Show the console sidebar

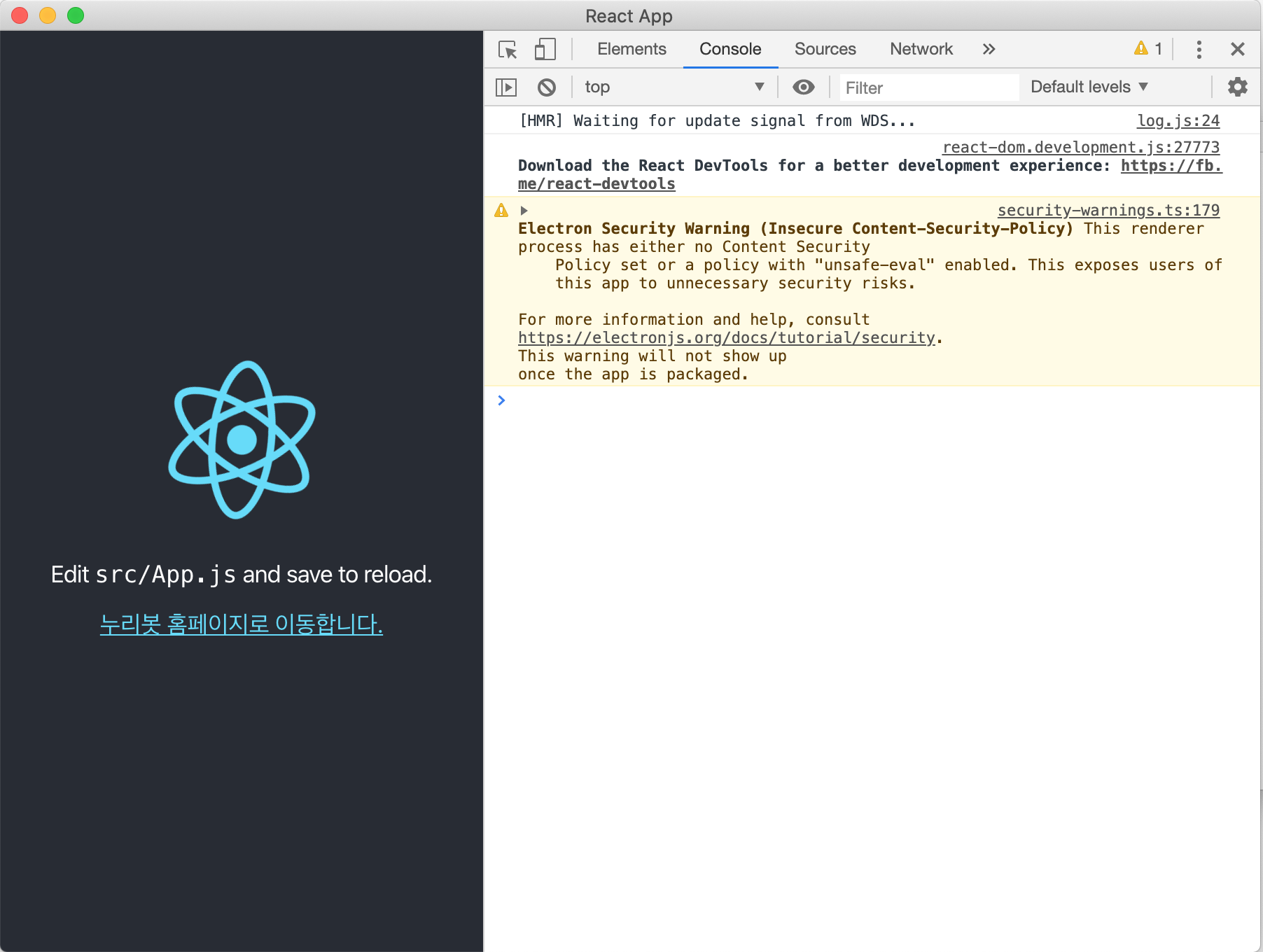(506, 87)
